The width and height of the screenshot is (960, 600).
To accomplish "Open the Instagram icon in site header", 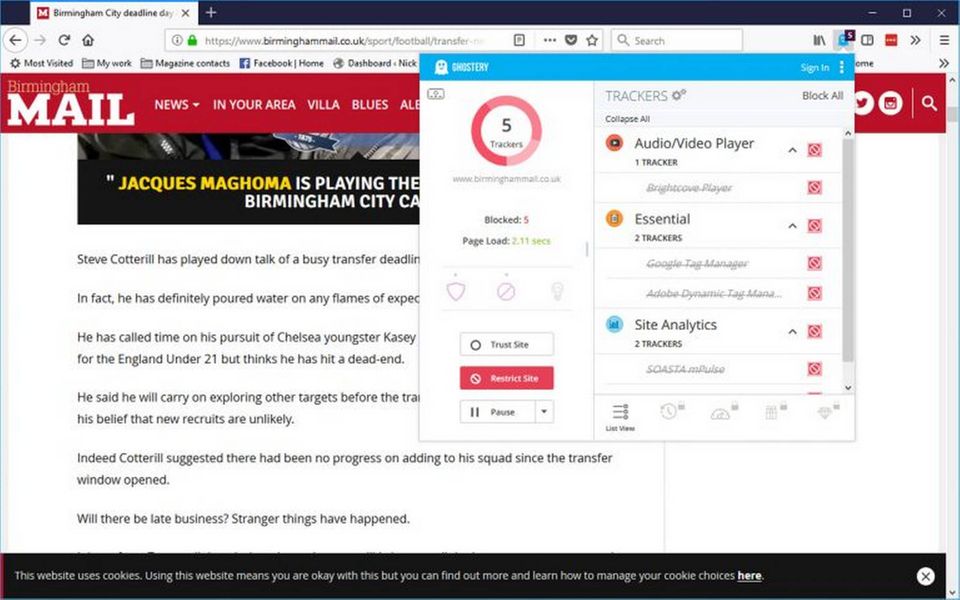I will (890, 103).
